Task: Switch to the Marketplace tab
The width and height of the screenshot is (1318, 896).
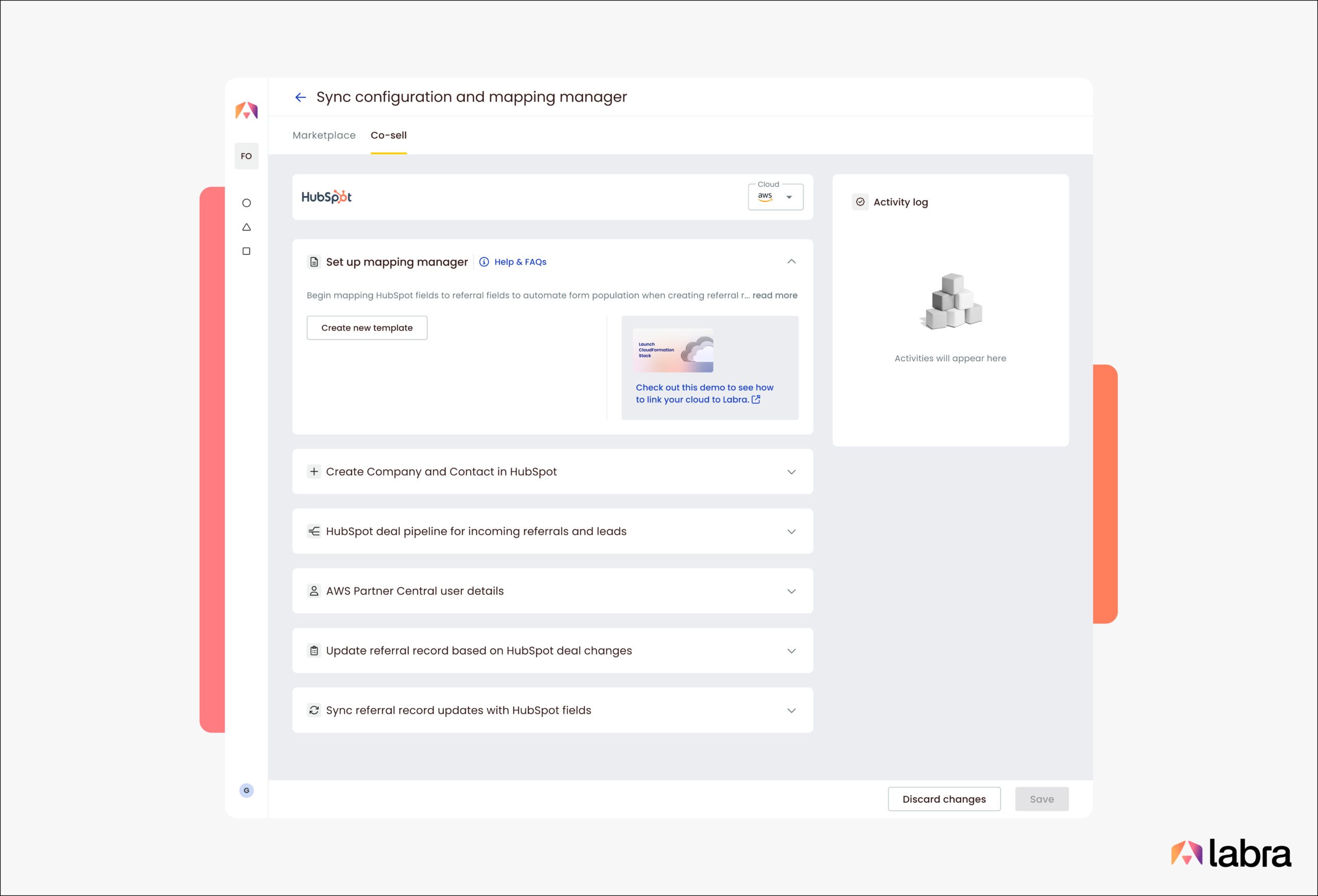Action: coord(324,135)
